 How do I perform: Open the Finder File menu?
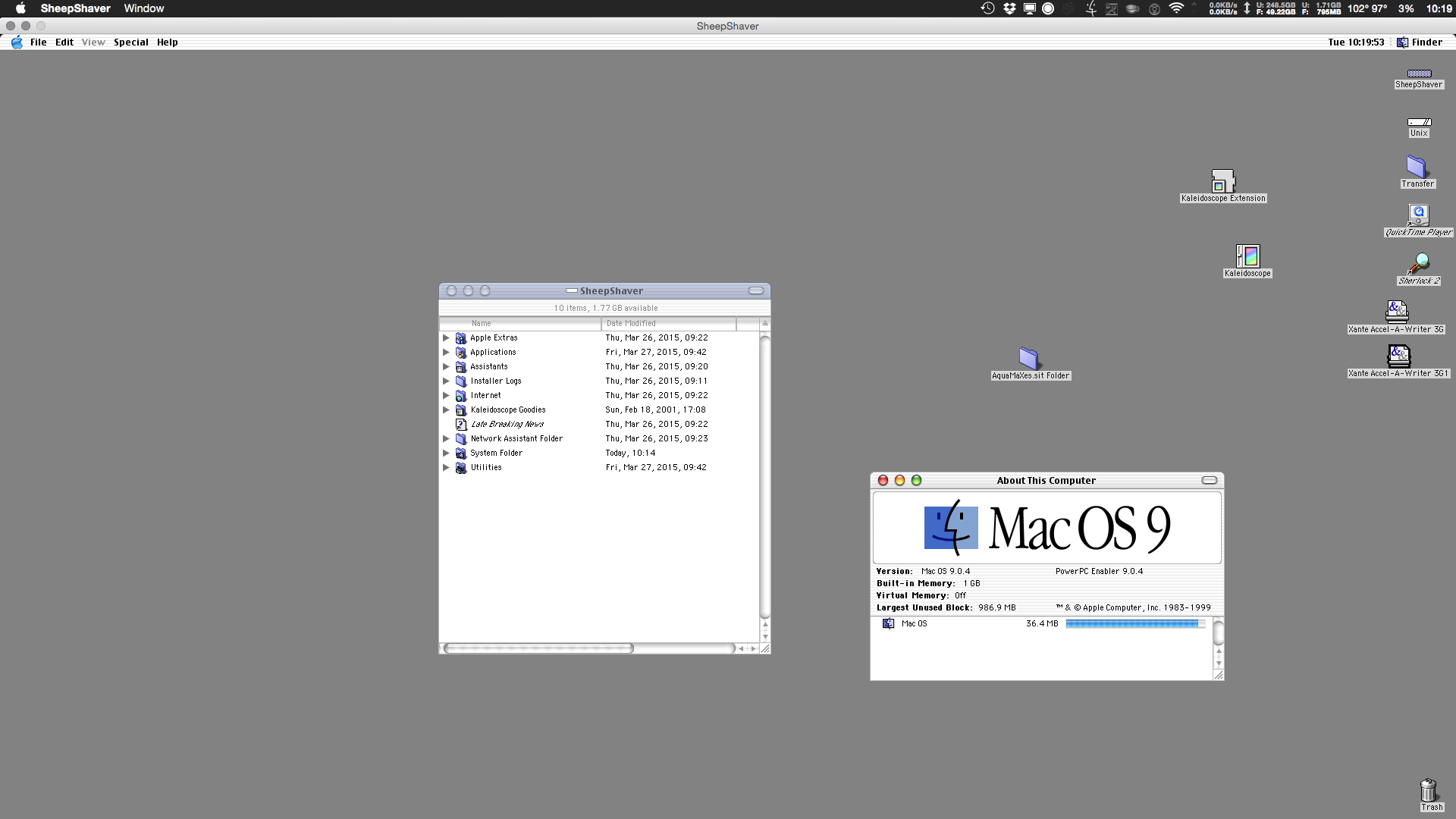tap(38, 42)
